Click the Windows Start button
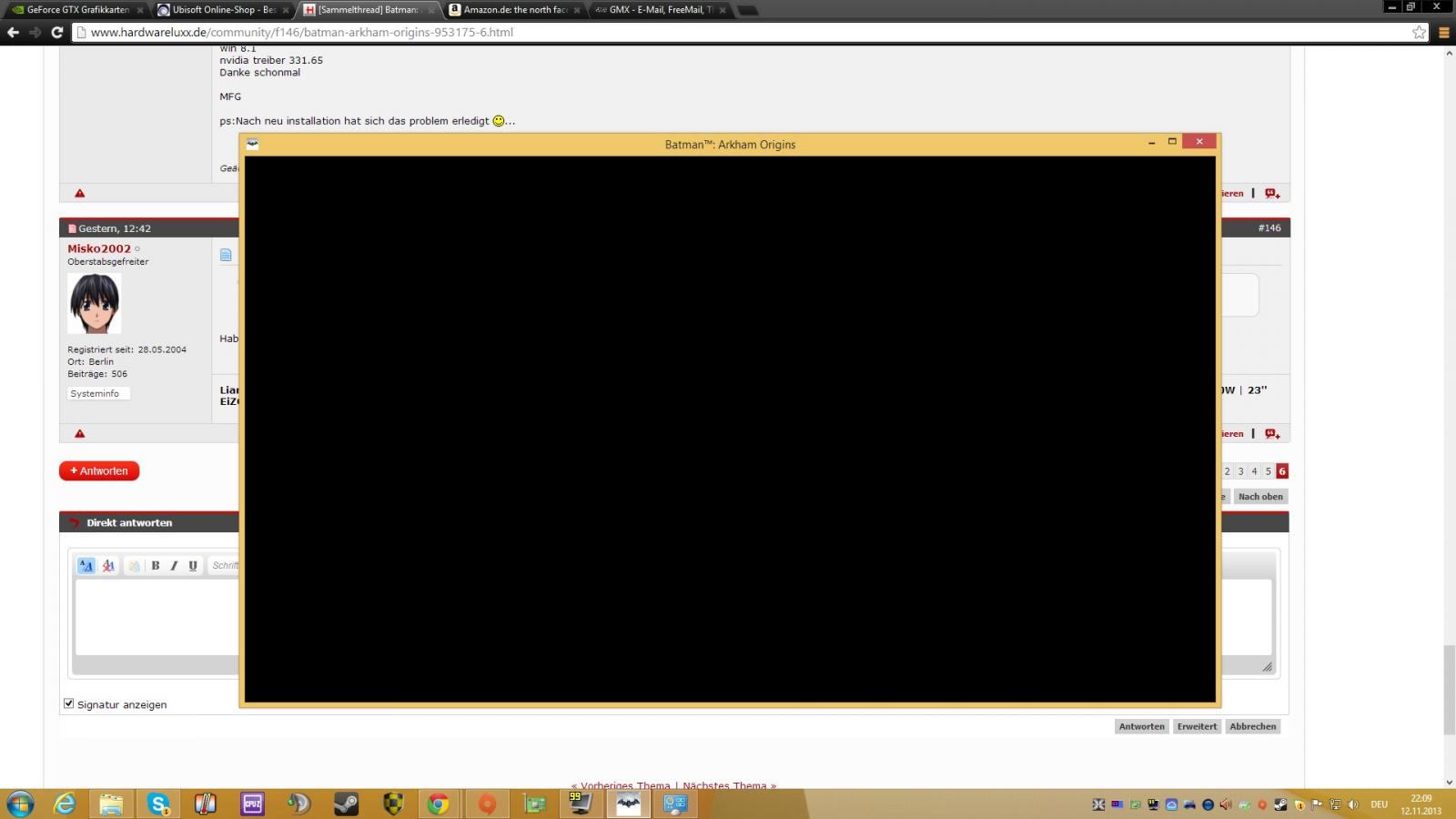 [x=19, y=804]
